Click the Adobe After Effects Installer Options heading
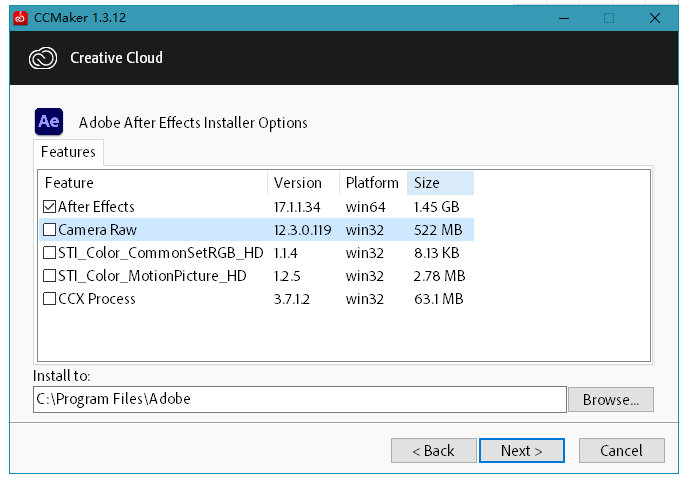 point(193,123)
